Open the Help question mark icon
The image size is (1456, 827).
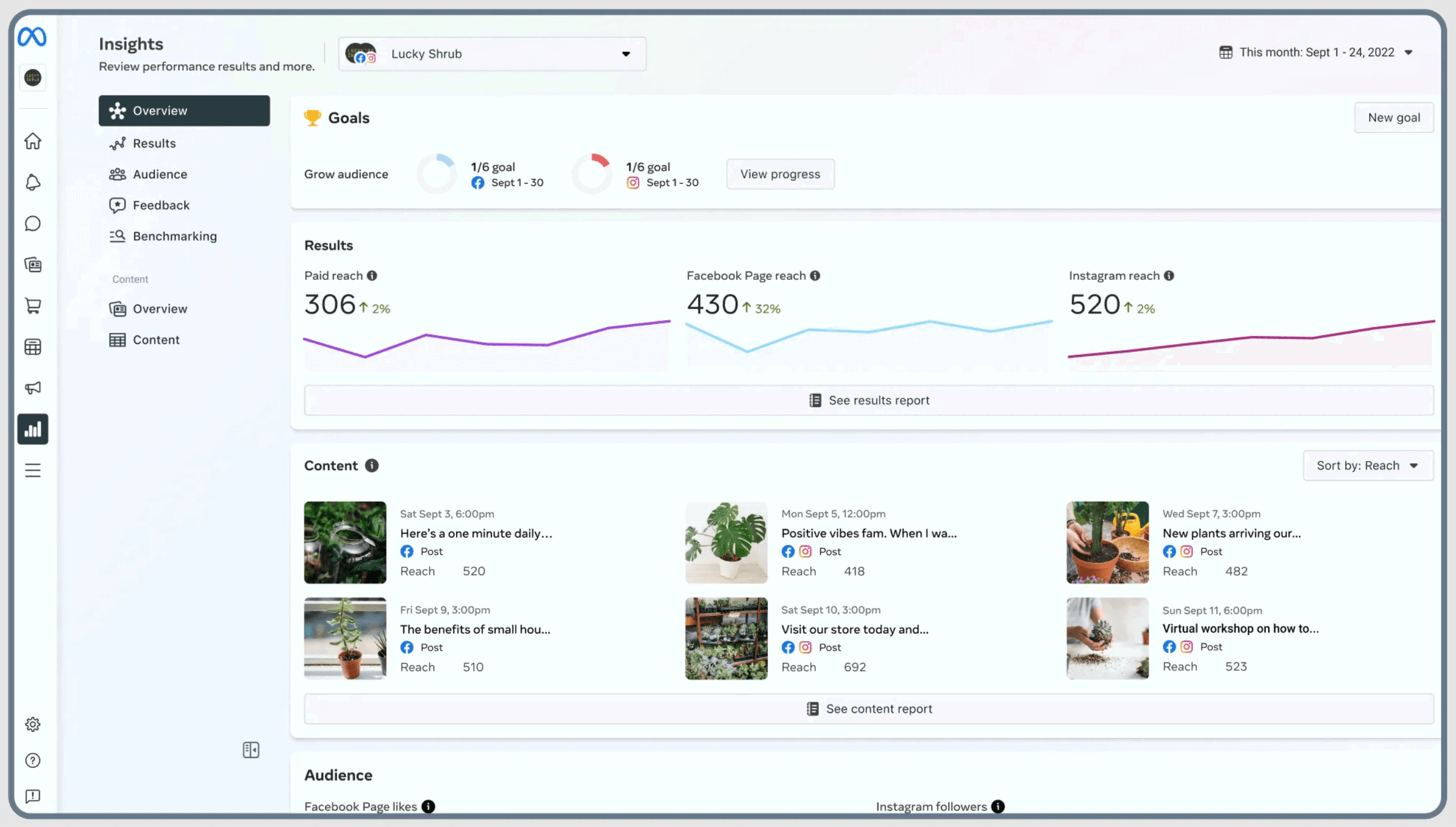33,760
